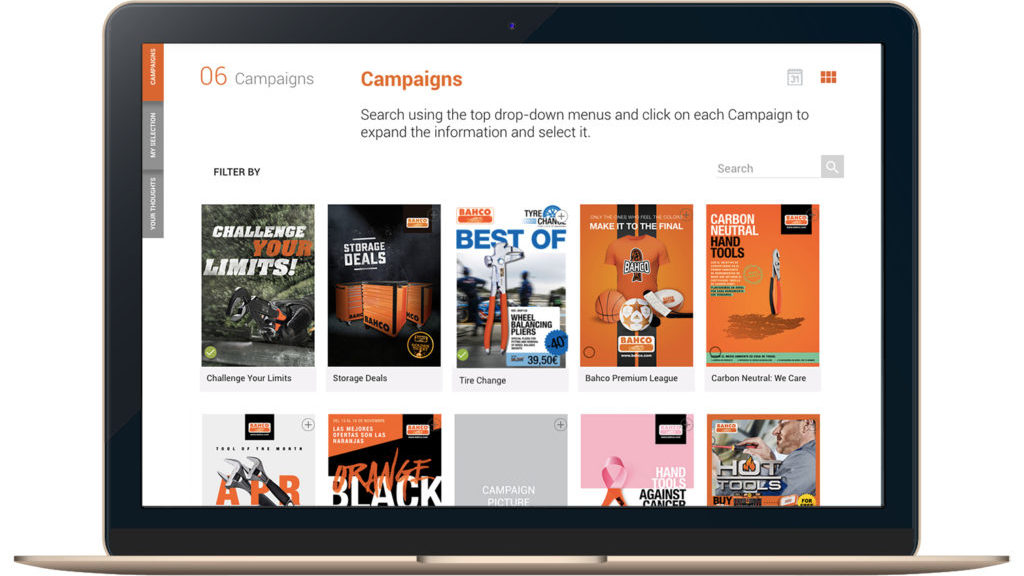Deselect Challenge Your Limits green checkmark

pyautogui.click(x=211, y=352)
